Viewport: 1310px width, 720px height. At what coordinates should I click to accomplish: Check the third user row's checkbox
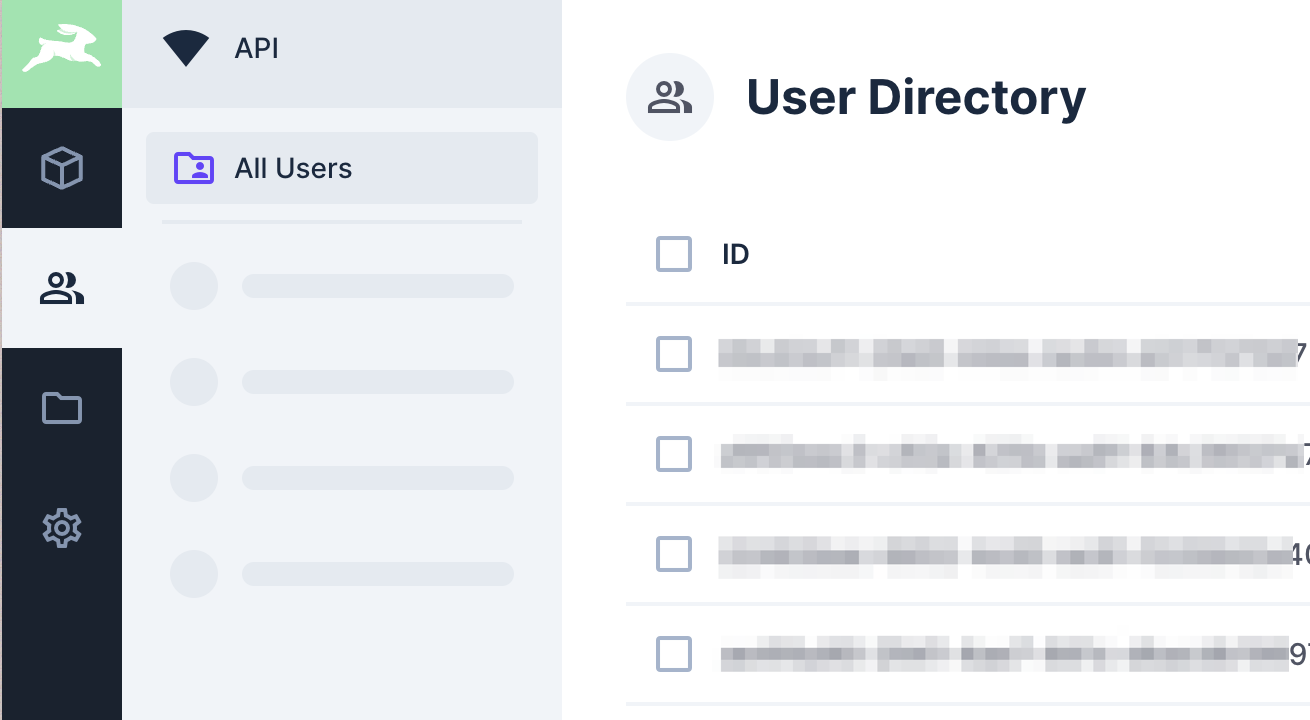click(x=674, y=554)
